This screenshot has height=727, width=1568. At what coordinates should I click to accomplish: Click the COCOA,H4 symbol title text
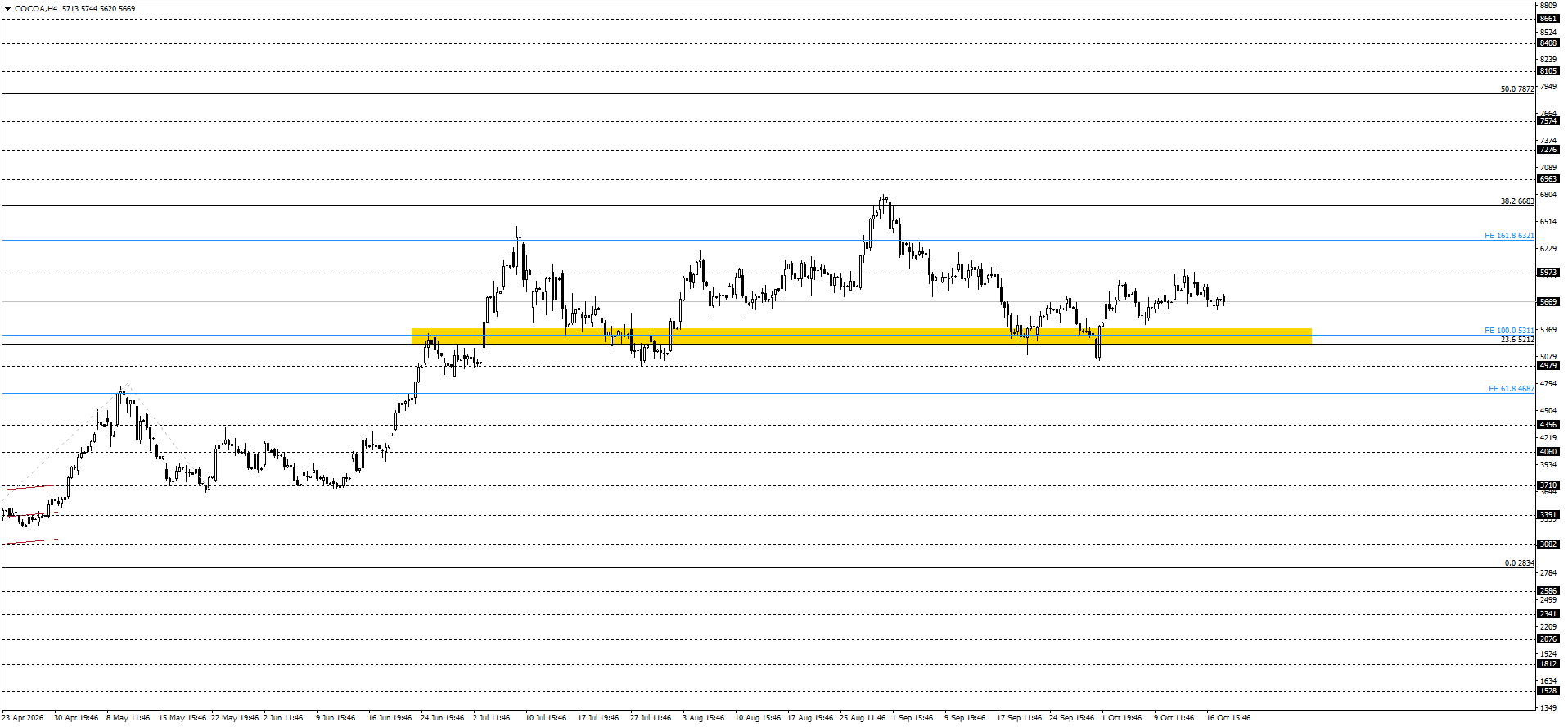pyautogui.click(x=36, y=9)
